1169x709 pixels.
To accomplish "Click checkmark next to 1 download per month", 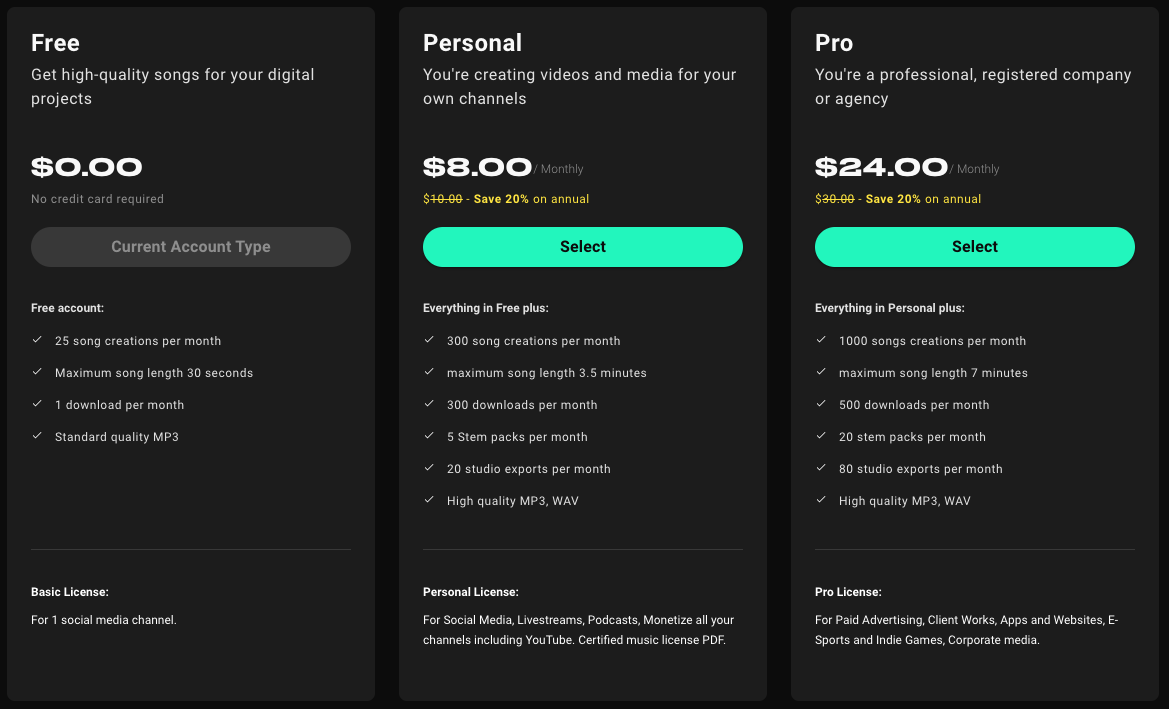I will click(37, 405).
